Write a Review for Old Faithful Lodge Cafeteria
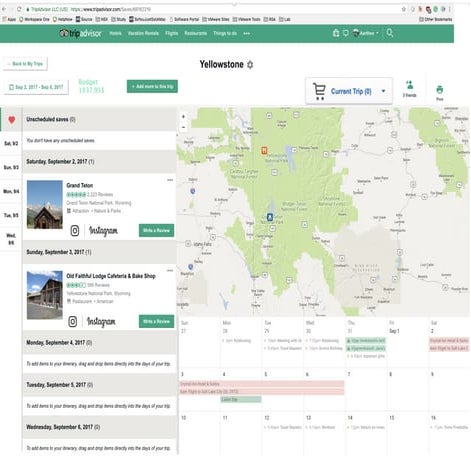Image resolution: width=471 pixels, height=471 pixels. click(x=156, y=321)
